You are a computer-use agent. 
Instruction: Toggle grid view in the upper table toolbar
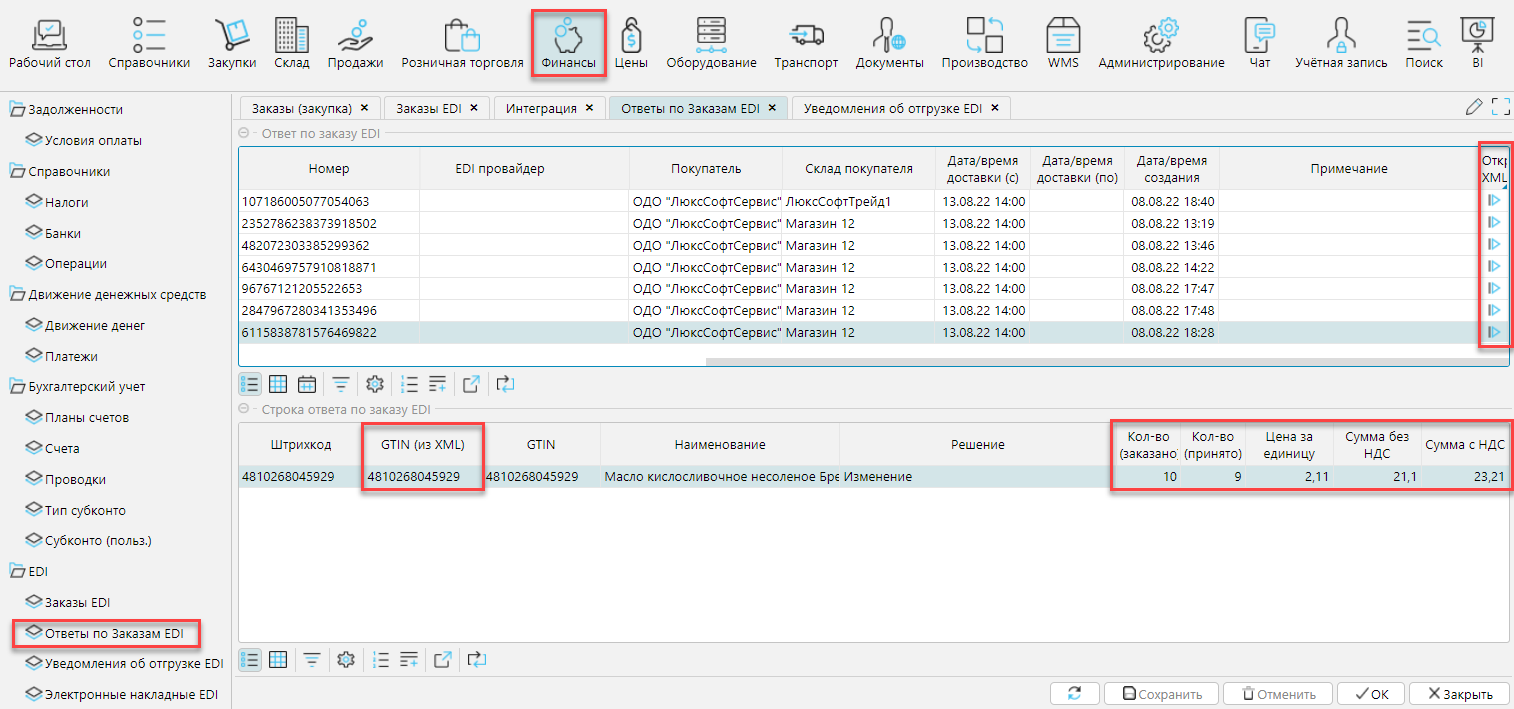279,383
